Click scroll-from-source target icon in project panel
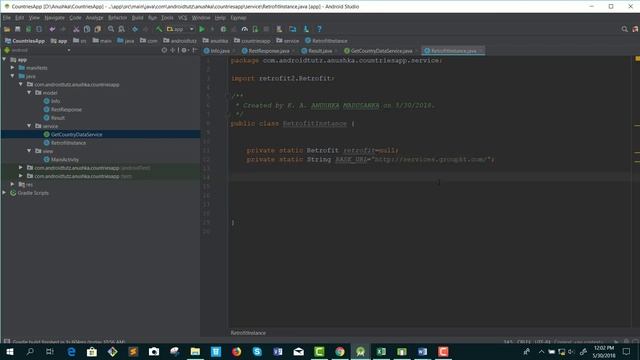Screen dimensions: 640x360 [164, 50]
